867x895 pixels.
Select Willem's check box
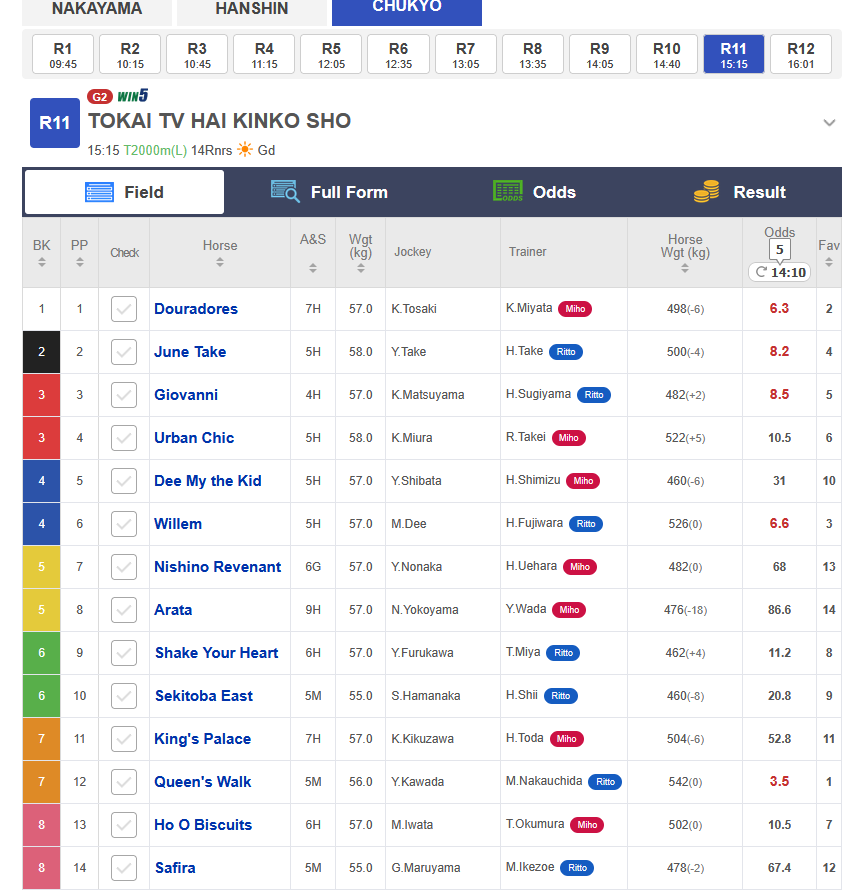pyautogui.click(x=124, y=524)
